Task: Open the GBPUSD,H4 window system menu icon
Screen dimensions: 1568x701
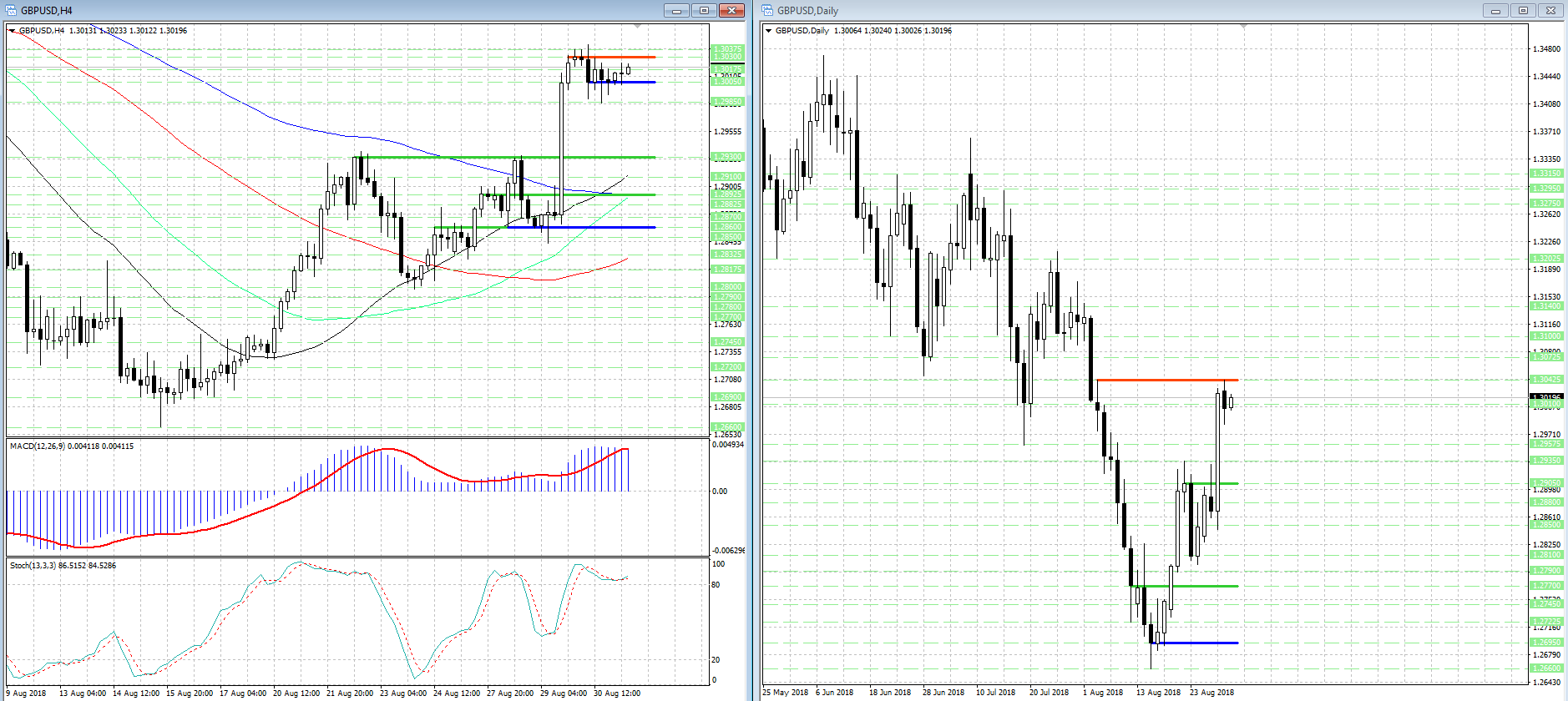Action: click(12, 10)
